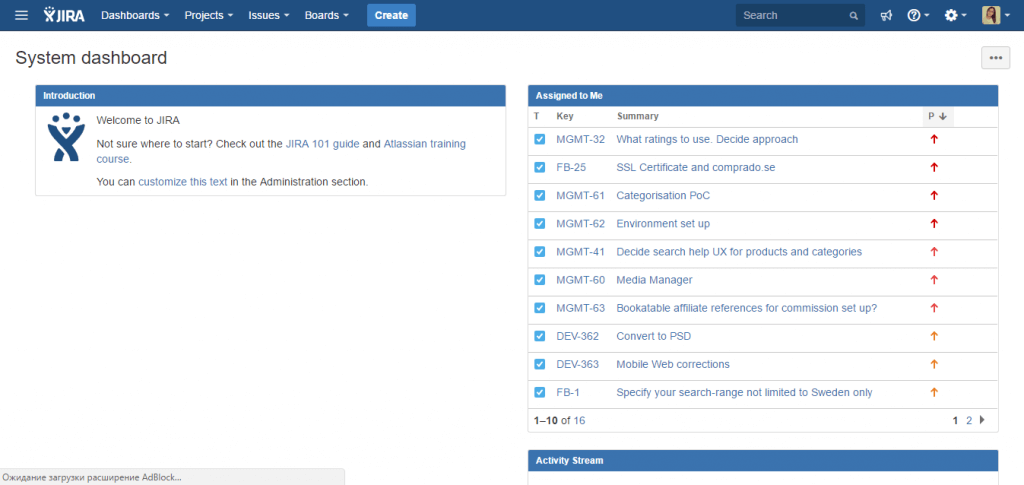Open the administration gear menu
This screenshot has height=485, width=1024.
pos(955,16)
